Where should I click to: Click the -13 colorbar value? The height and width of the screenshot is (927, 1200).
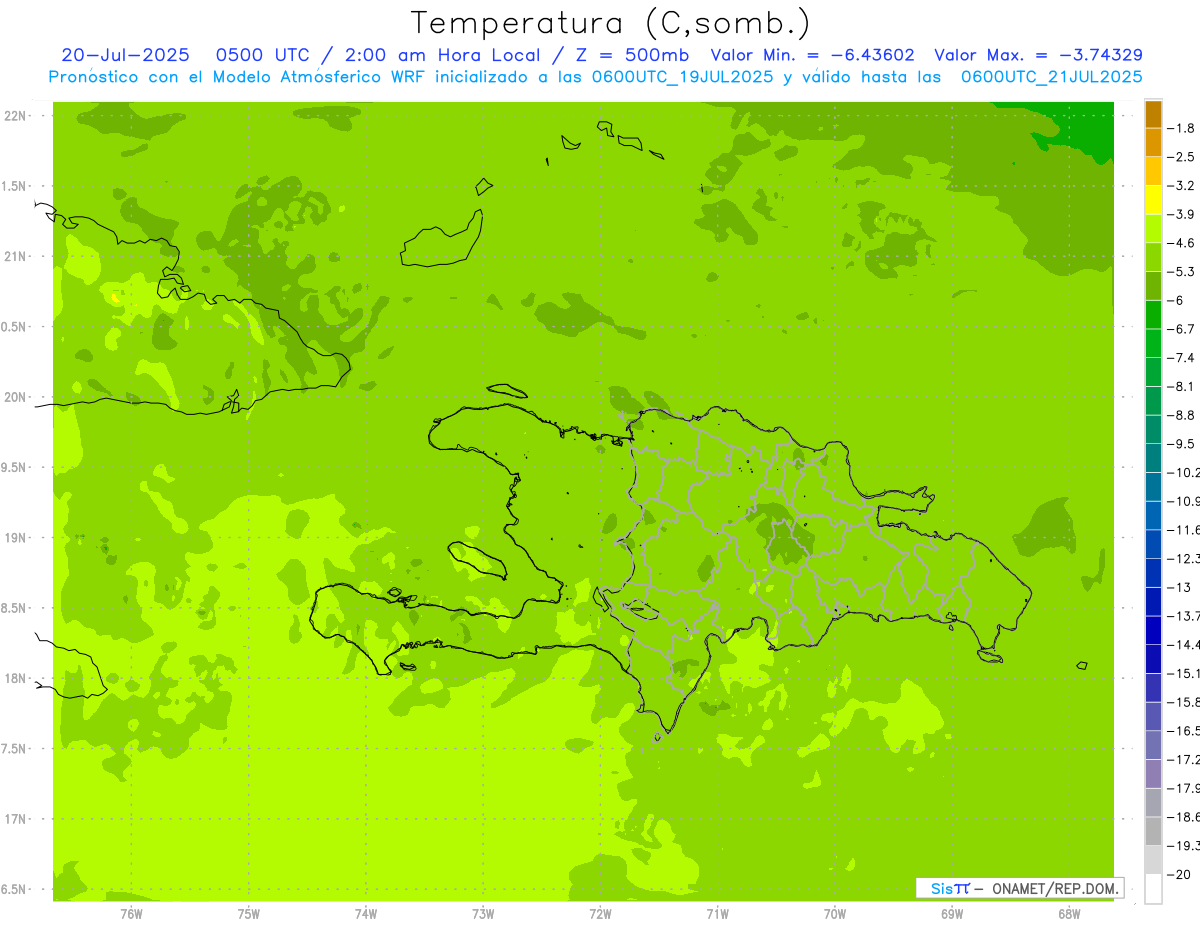point(1181,587)
